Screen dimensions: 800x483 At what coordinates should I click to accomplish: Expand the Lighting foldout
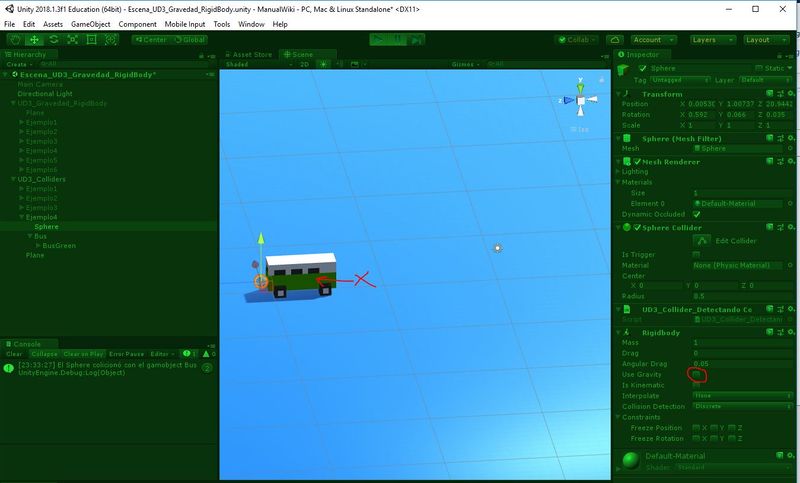(x=619, y=172)
